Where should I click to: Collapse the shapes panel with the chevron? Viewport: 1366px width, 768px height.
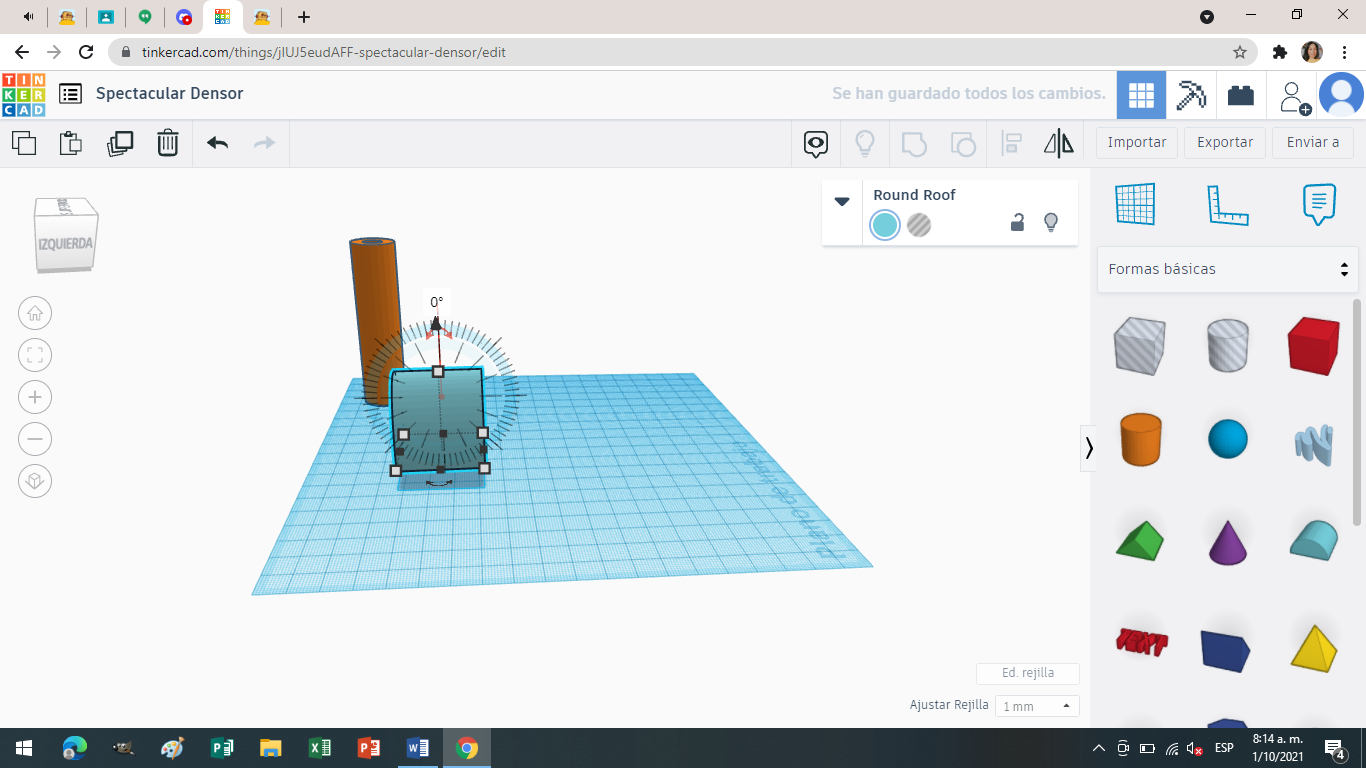point(1089,448)
